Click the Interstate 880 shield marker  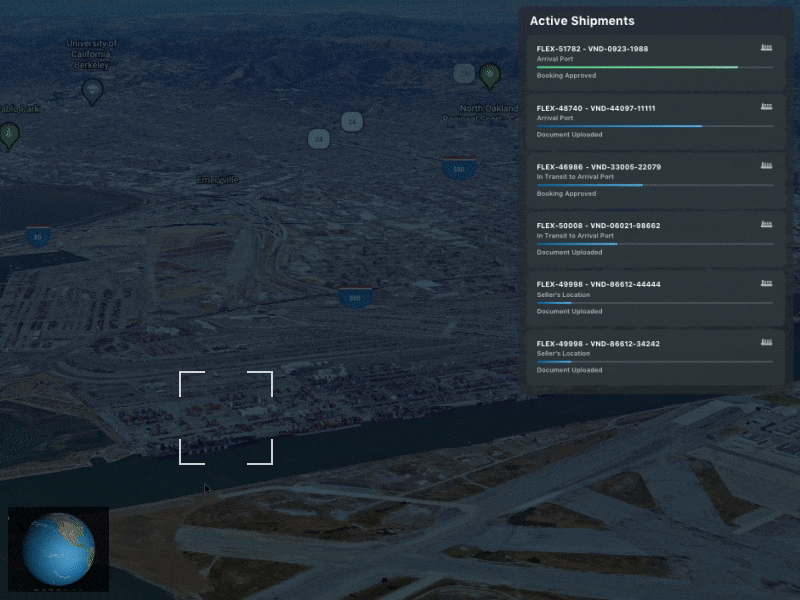pyautogui.click(x=355, y=297)
